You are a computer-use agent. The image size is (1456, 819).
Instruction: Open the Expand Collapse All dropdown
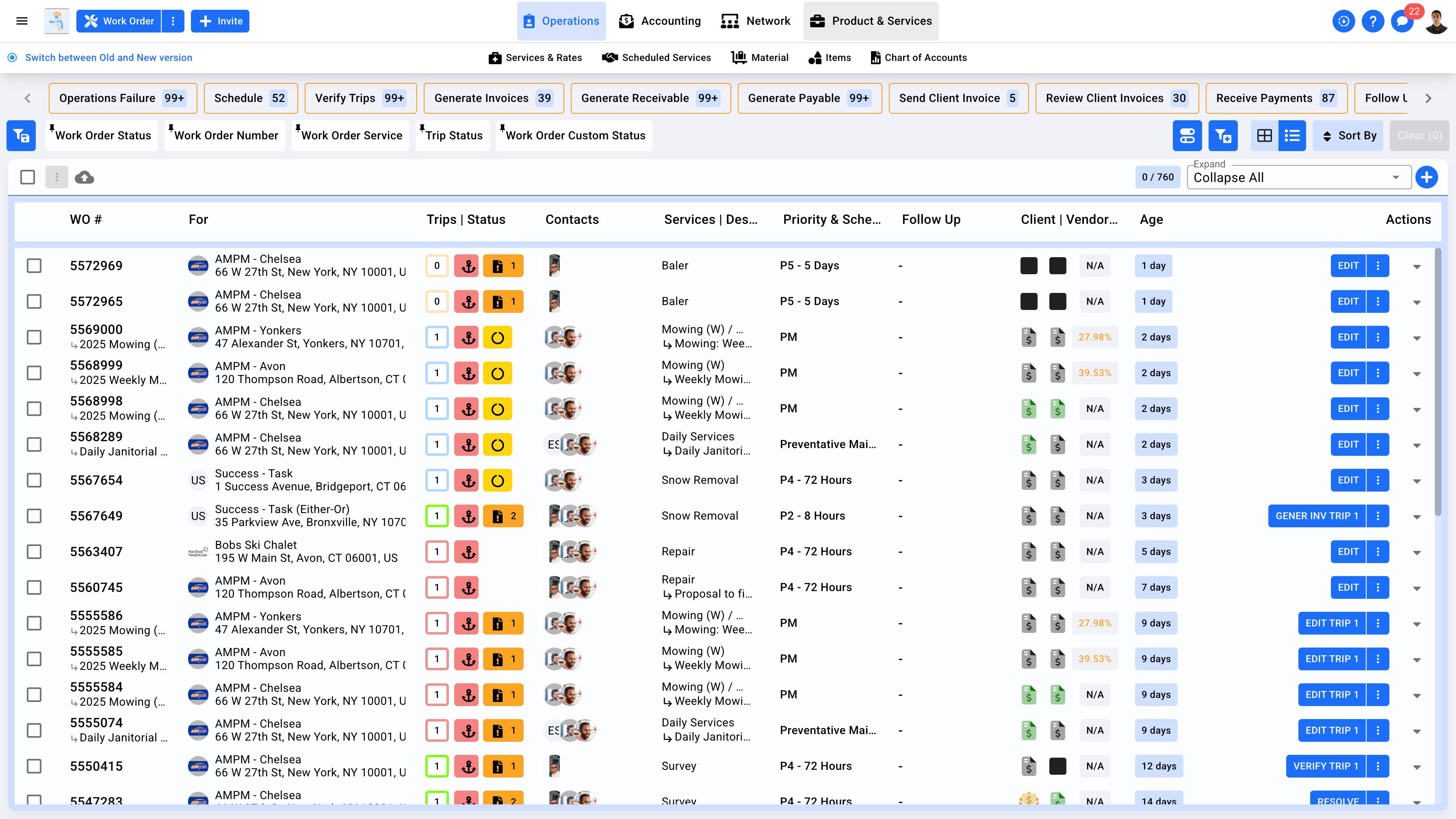click(x=1298, y=178)
